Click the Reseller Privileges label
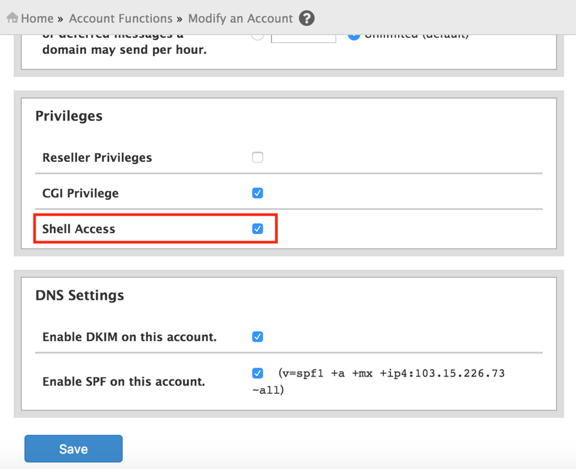The height and width of the screenshot is (469, 576). pyautogui.click(x=97, y=158)
